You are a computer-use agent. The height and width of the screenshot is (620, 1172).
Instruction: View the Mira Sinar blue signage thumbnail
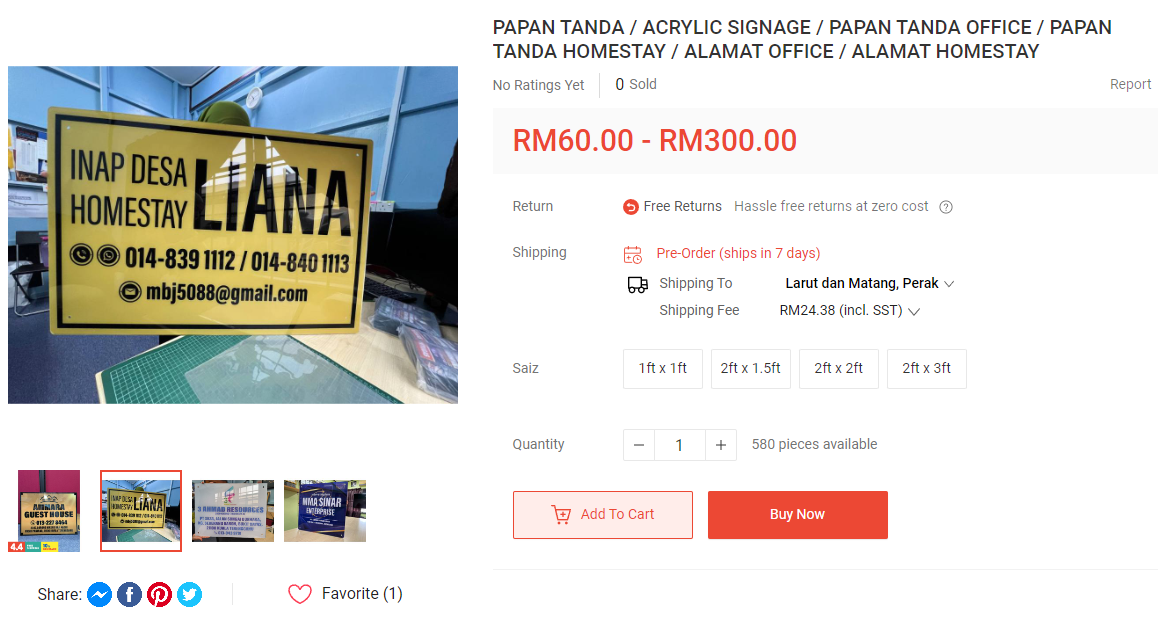325,511
